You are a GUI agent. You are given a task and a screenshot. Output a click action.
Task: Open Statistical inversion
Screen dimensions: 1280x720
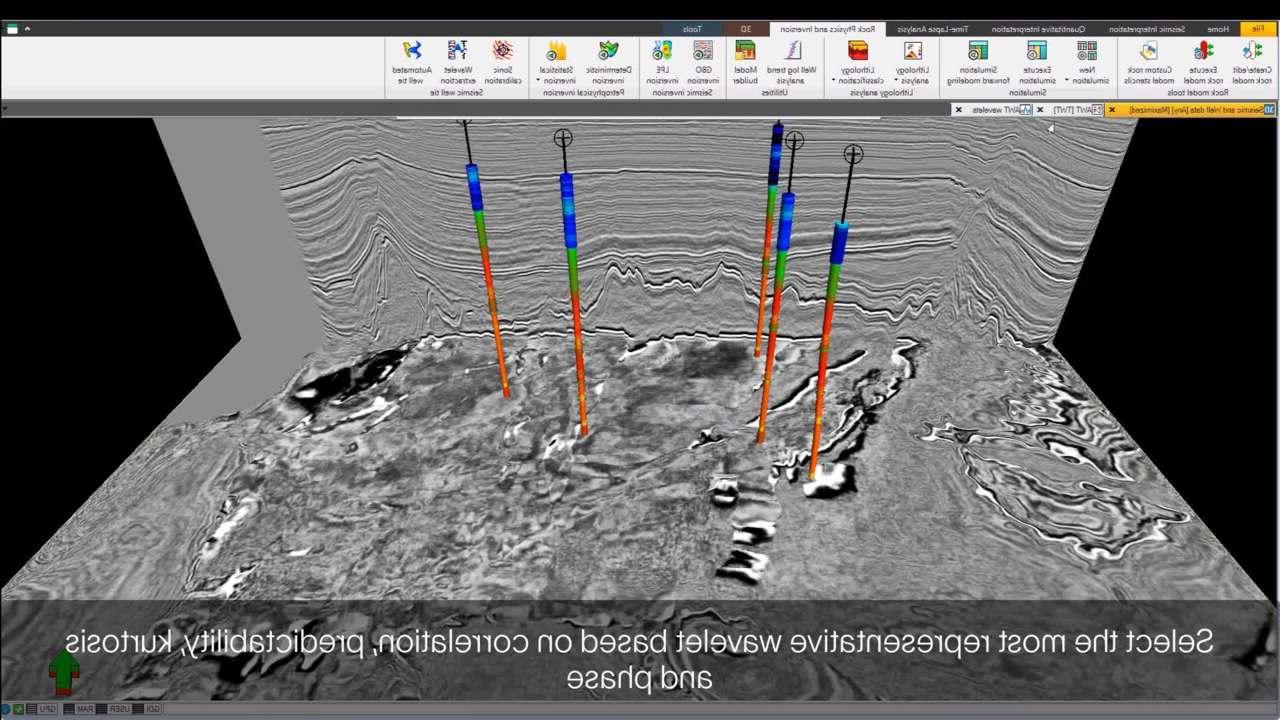(556, 61)
